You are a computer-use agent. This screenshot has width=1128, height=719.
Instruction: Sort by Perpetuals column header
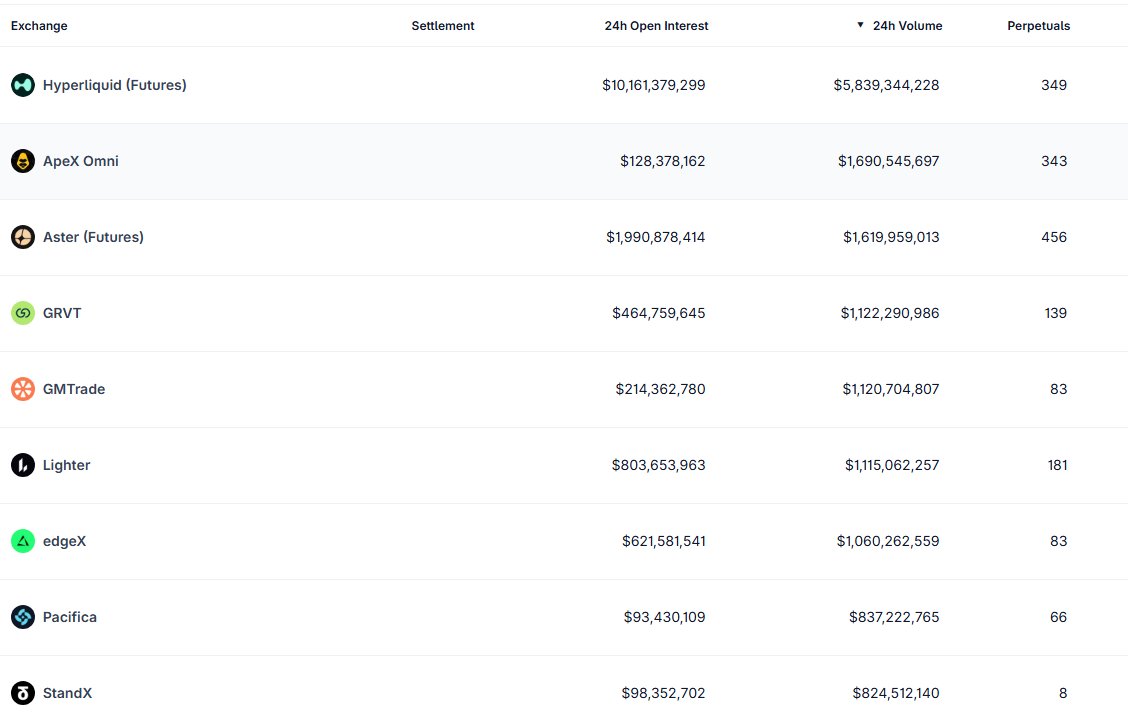1038,26
